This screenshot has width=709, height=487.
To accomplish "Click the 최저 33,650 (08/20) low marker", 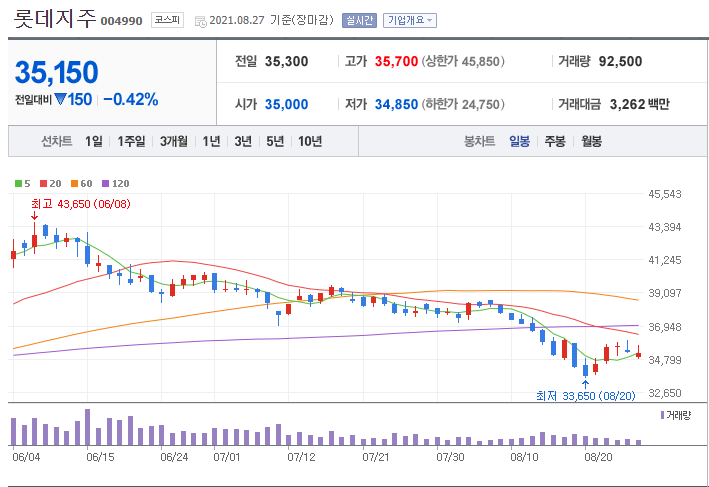I will pos(586,396).
